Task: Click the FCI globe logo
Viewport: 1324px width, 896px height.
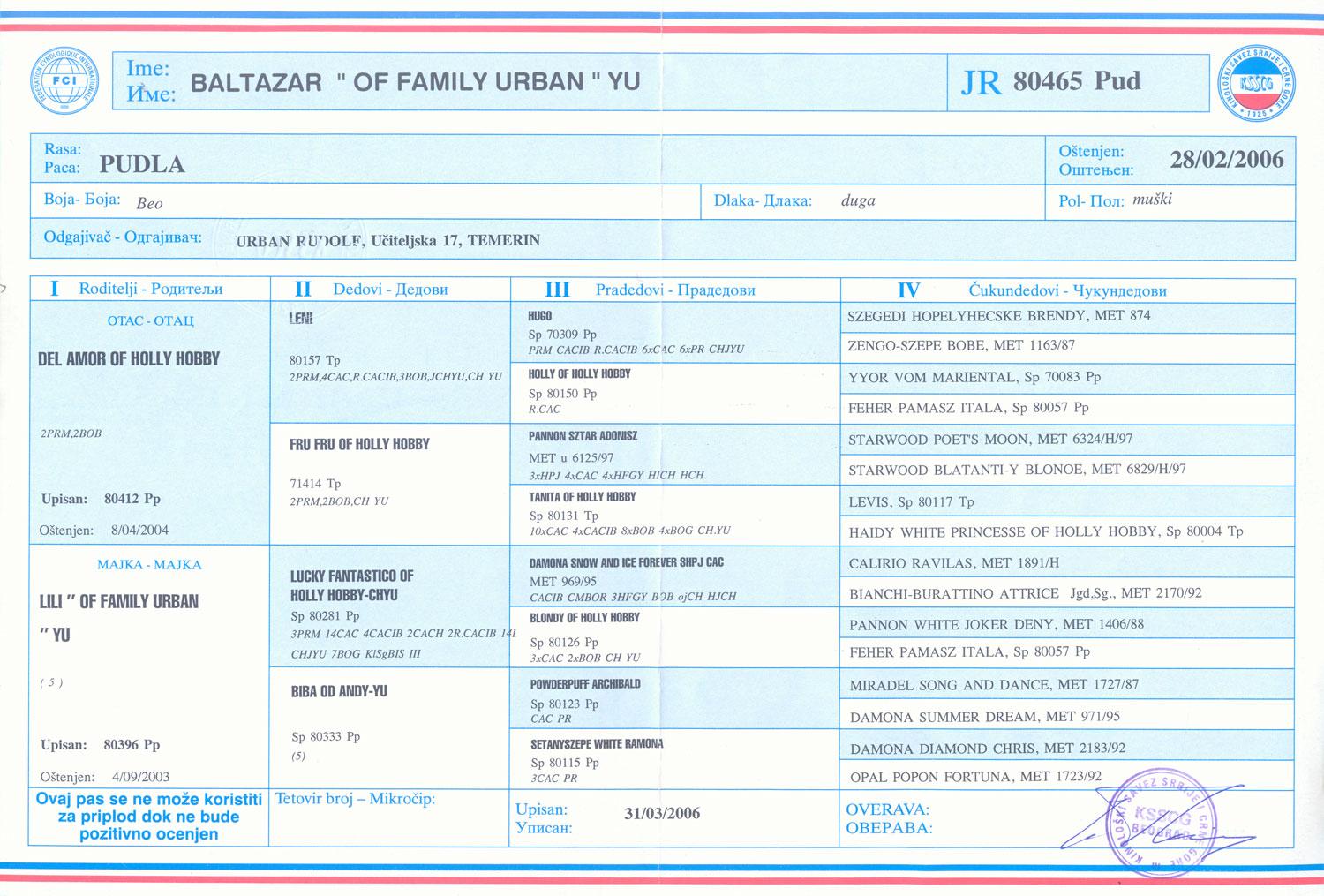Action: pos(64,81)
